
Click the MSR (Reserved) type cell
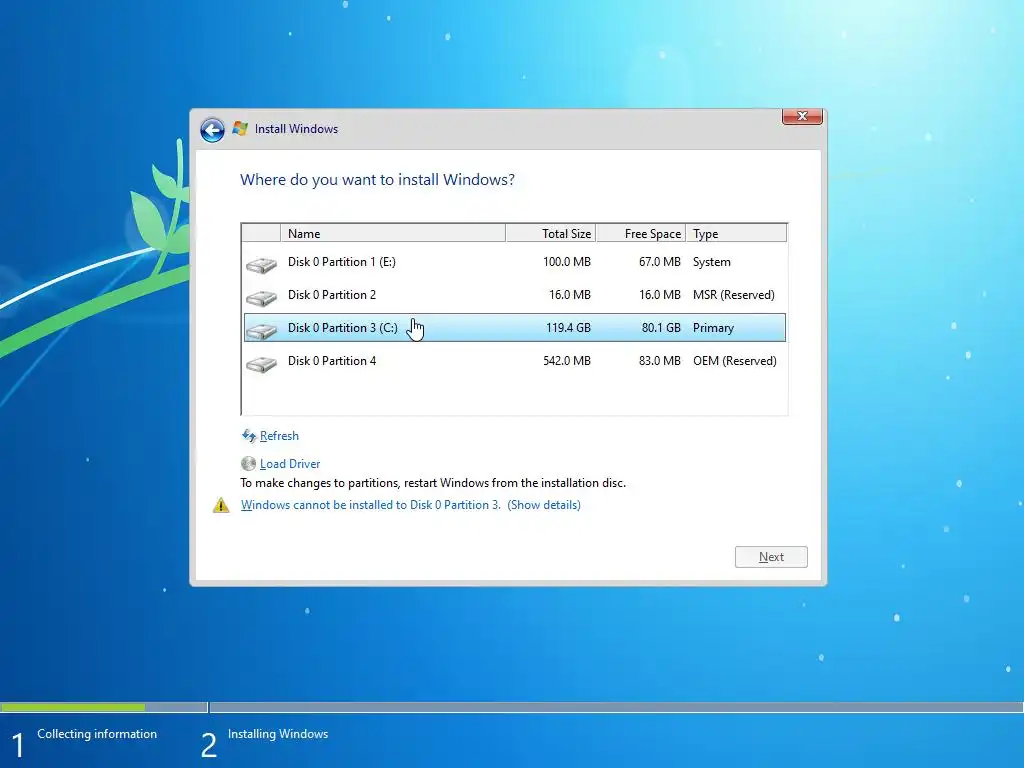pos(734,295)
